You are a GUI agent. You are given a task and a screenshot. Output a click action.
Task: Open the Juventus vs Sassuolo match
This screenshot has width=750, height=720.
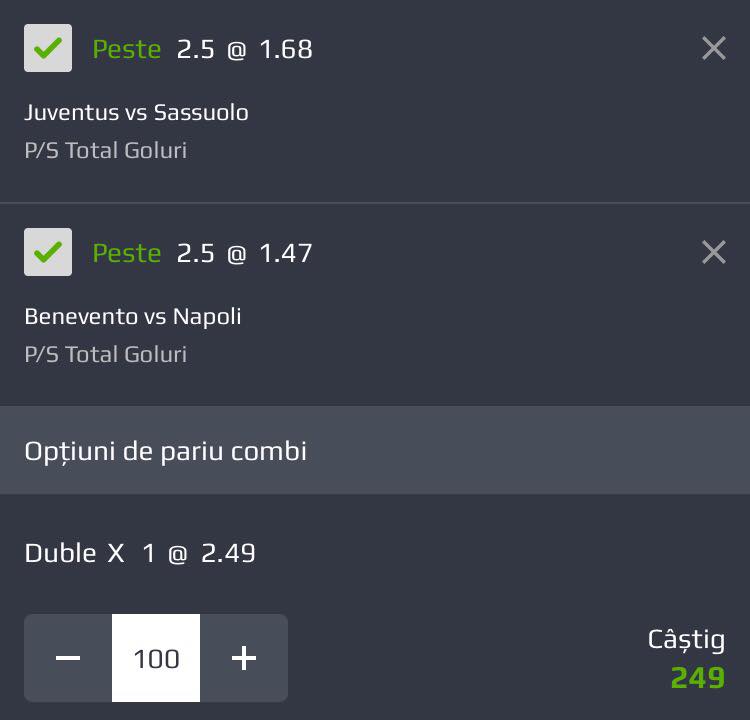136,113
